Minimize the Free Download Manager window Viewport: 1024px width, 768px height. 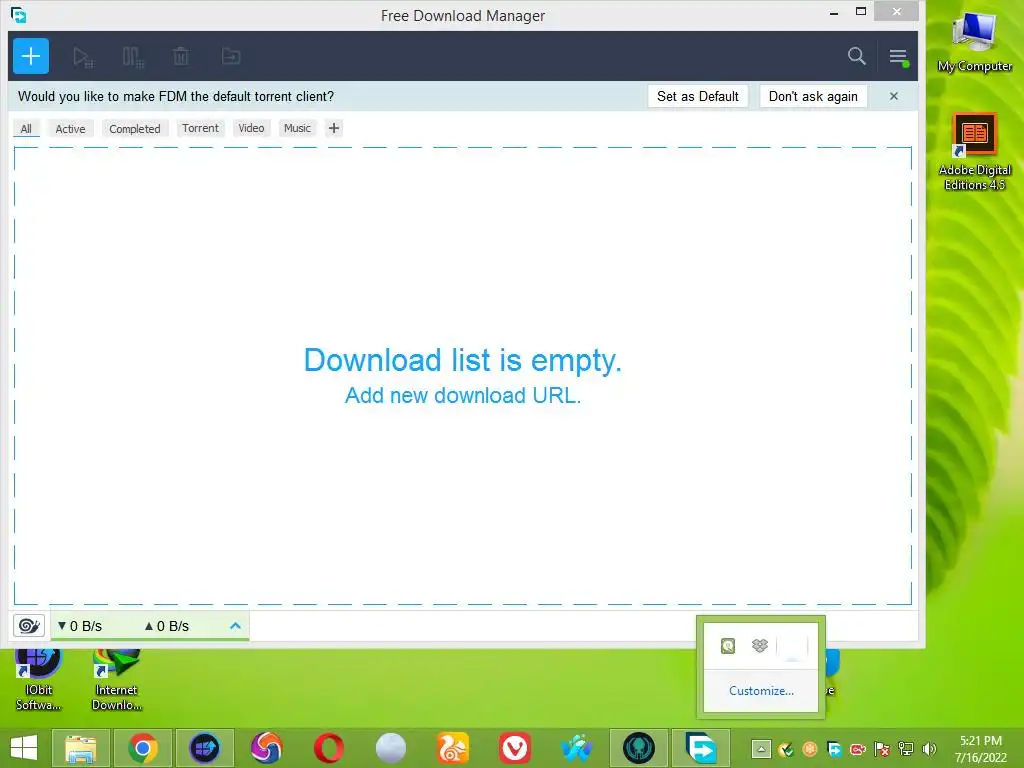pyautogui.click(x=834, y=12)
